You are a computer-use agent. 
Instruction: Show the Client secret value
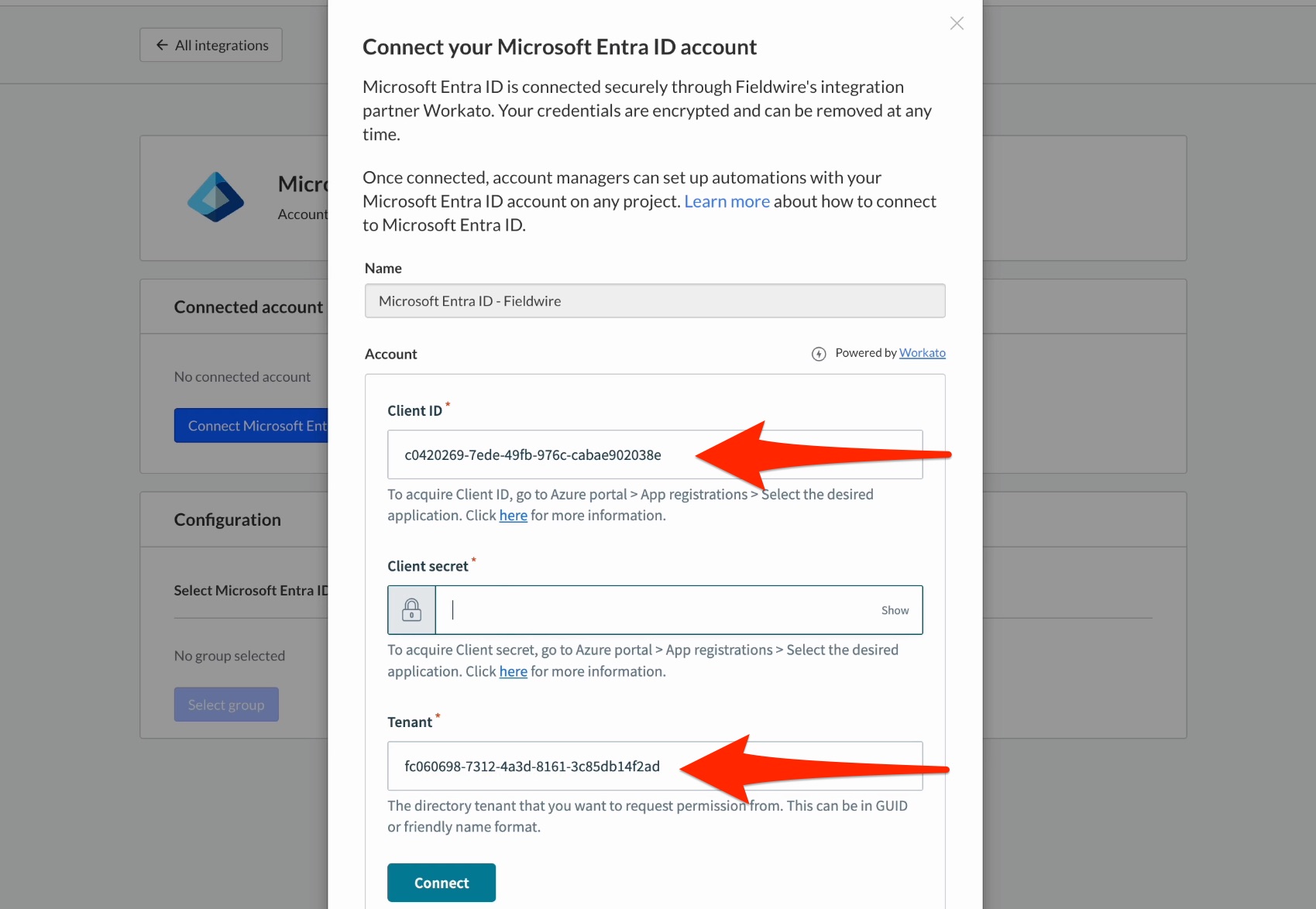click(x=895, y=610)
